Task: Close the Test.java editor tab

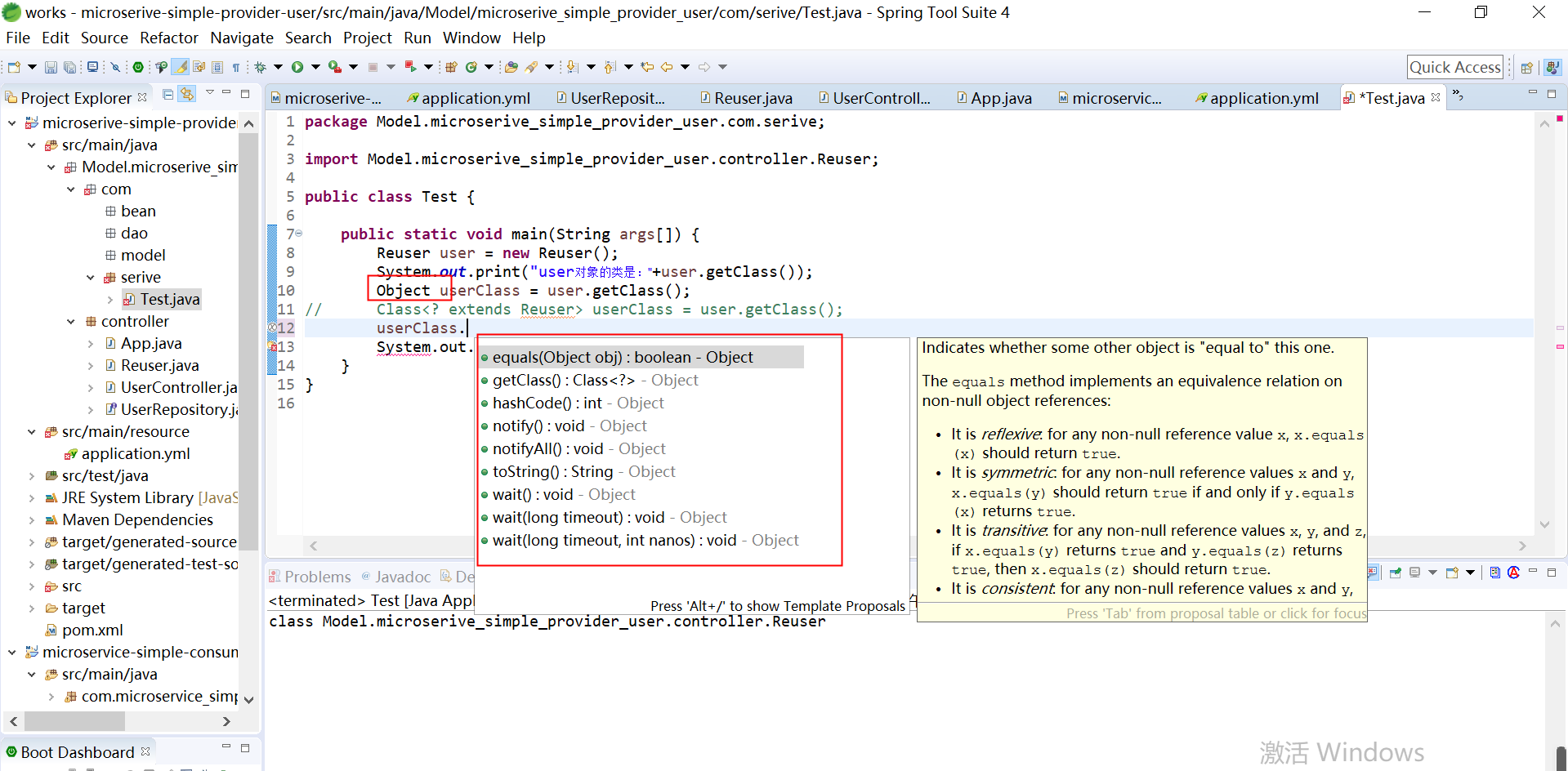Action: pos(1436,97)
